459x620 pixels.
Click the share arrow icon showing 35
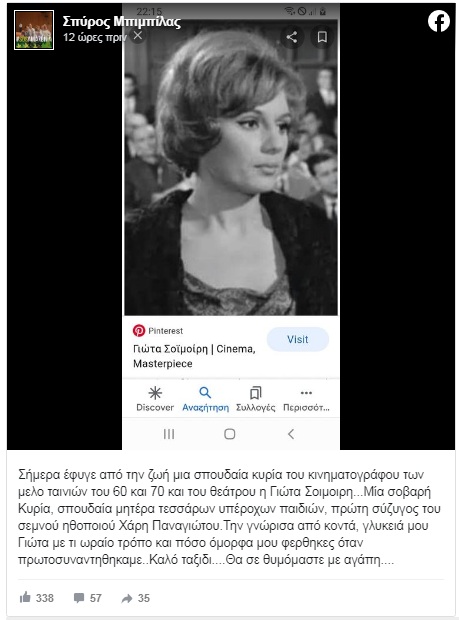(127, 598)
